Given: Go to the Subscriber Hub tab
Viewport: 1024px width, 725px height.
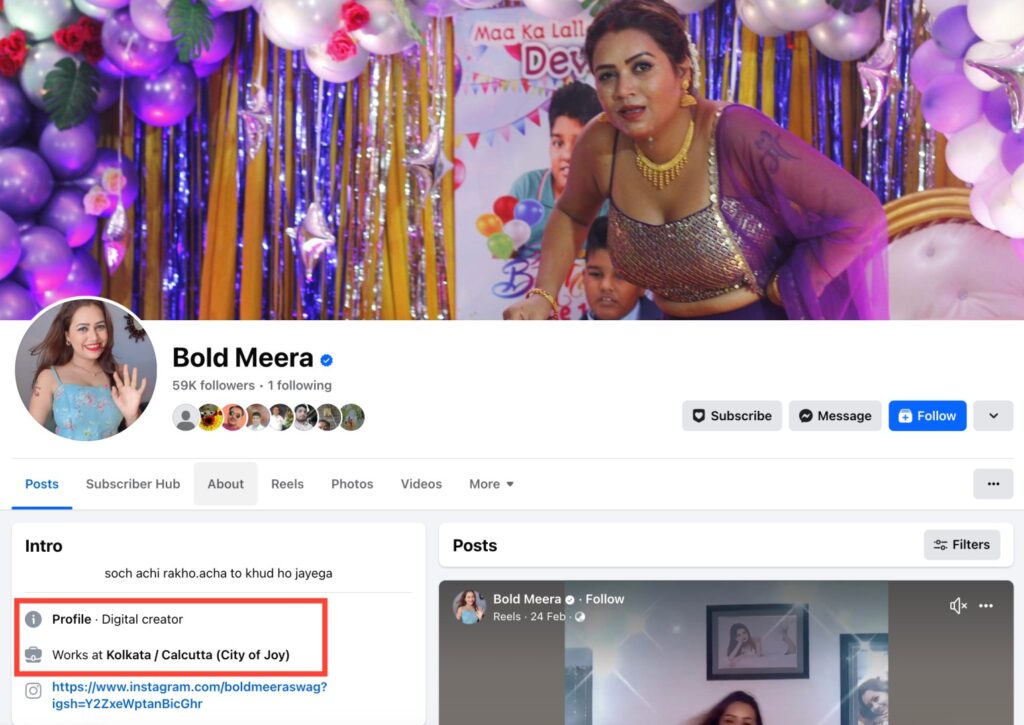Looking at the screenshot, I should [x=133, y=484].
